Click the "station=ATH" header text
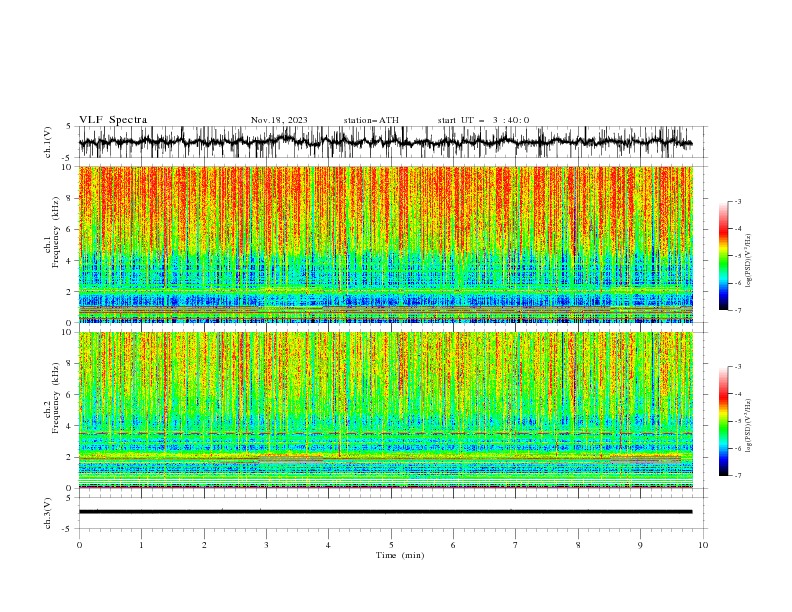The height and width of the screenshot is (612, 792). pos(371,120)
